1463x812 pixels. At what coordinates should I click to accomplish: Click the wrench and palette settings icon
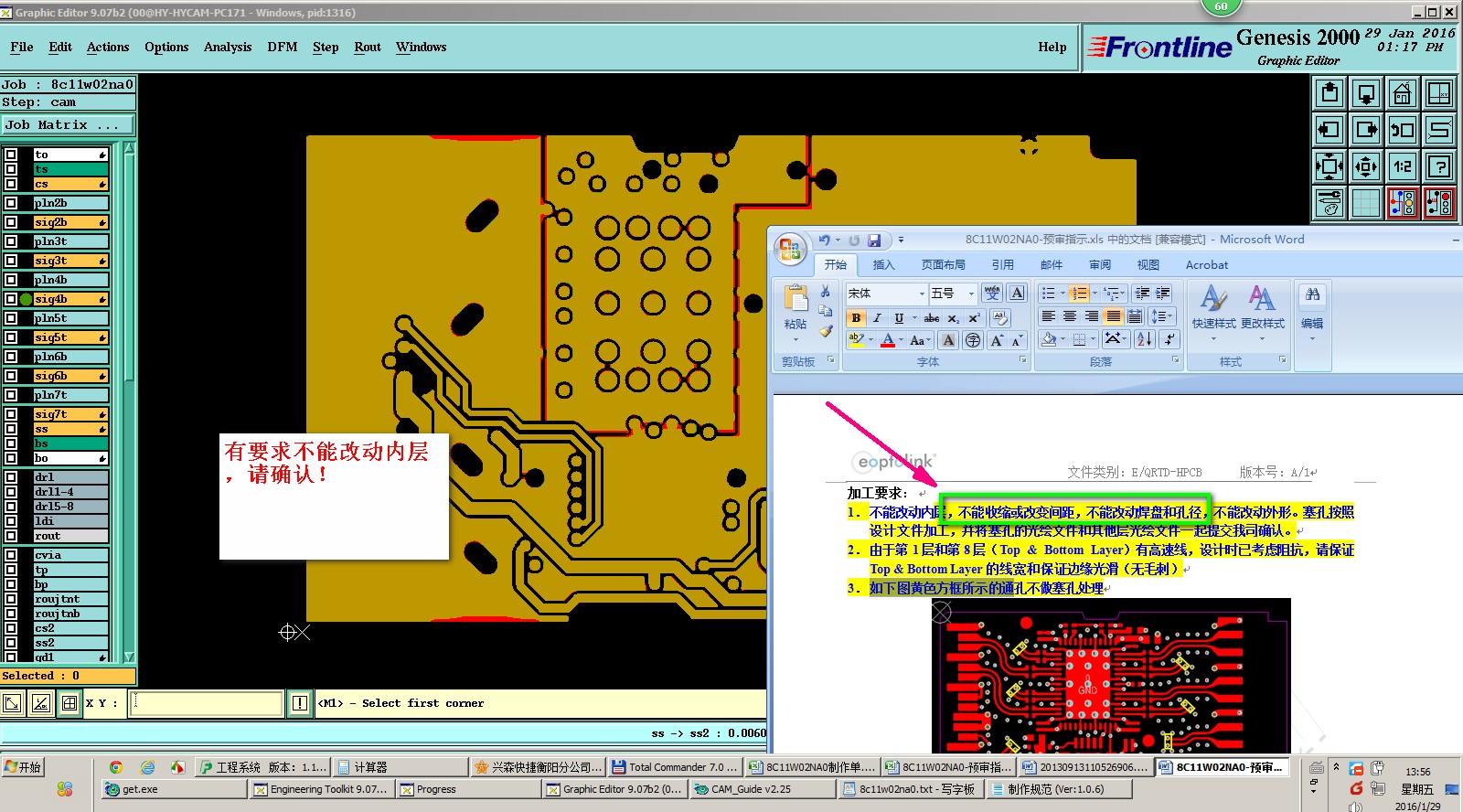[1330, 203]
